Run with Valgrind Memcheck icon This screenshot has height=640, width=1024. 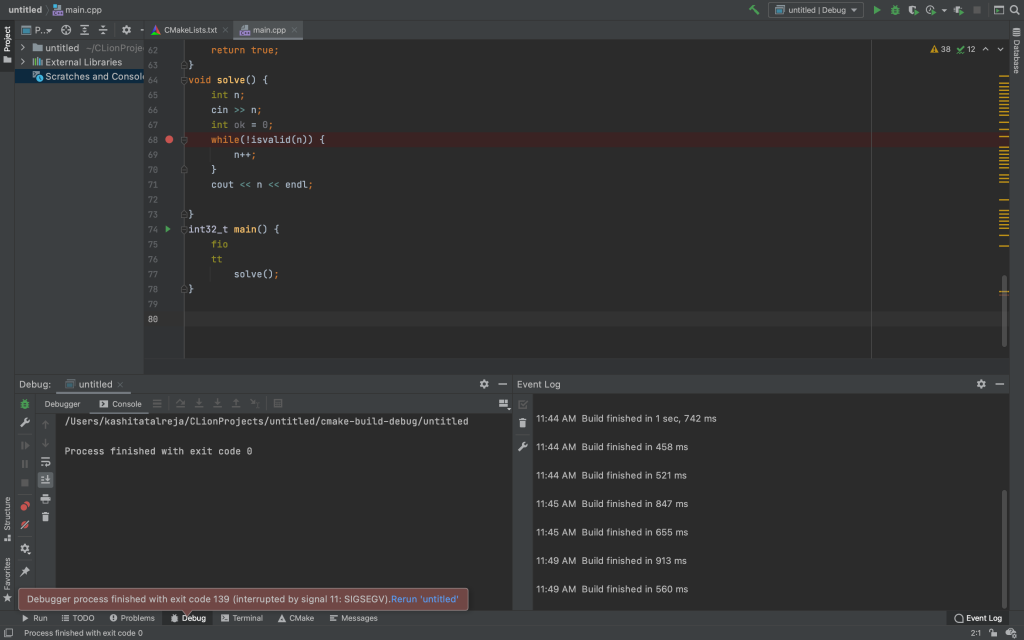pos(959,10)
